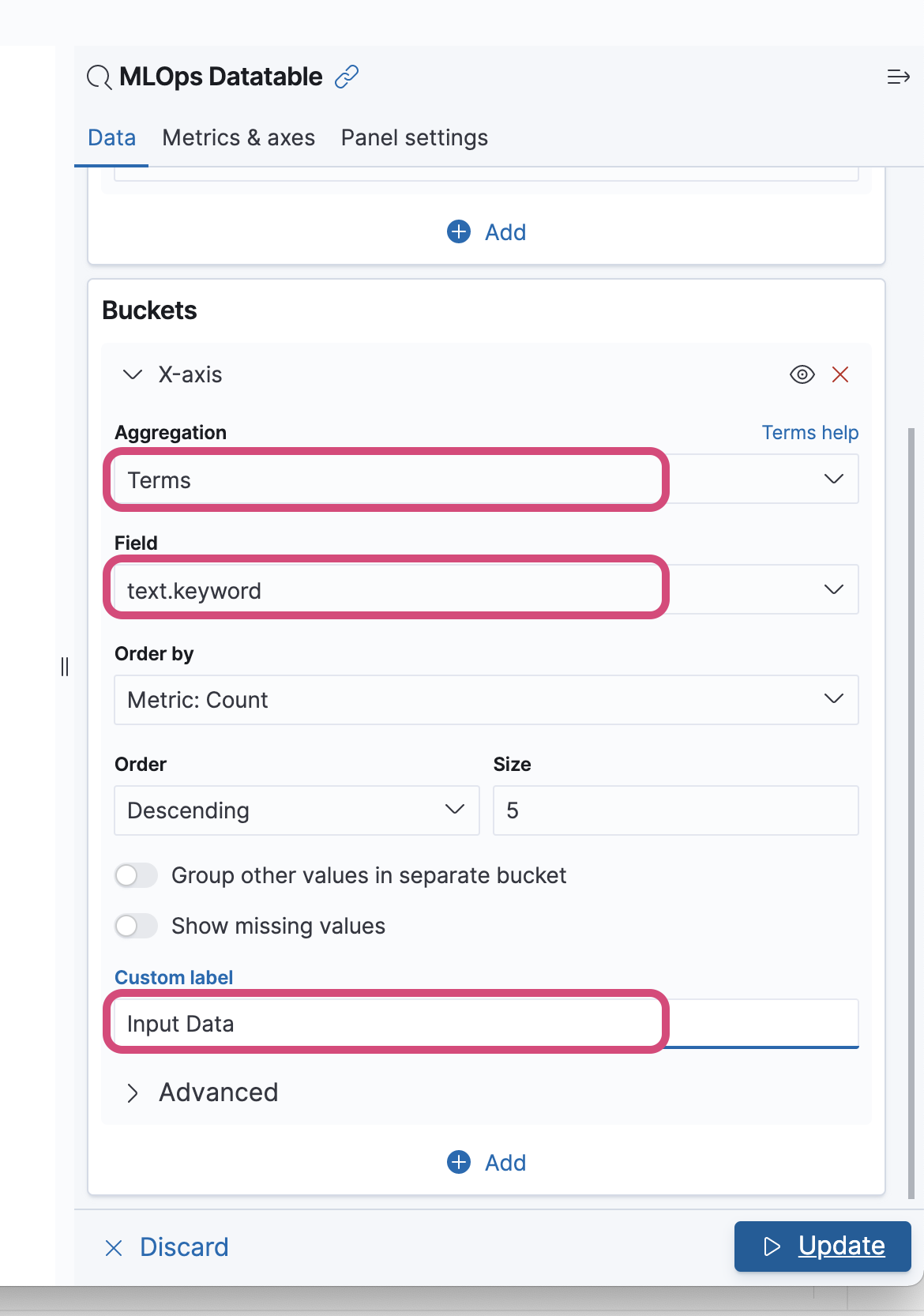Open the Terms help link
The height and width of the screenshot is (1316, 924).
tap(809, 433)
